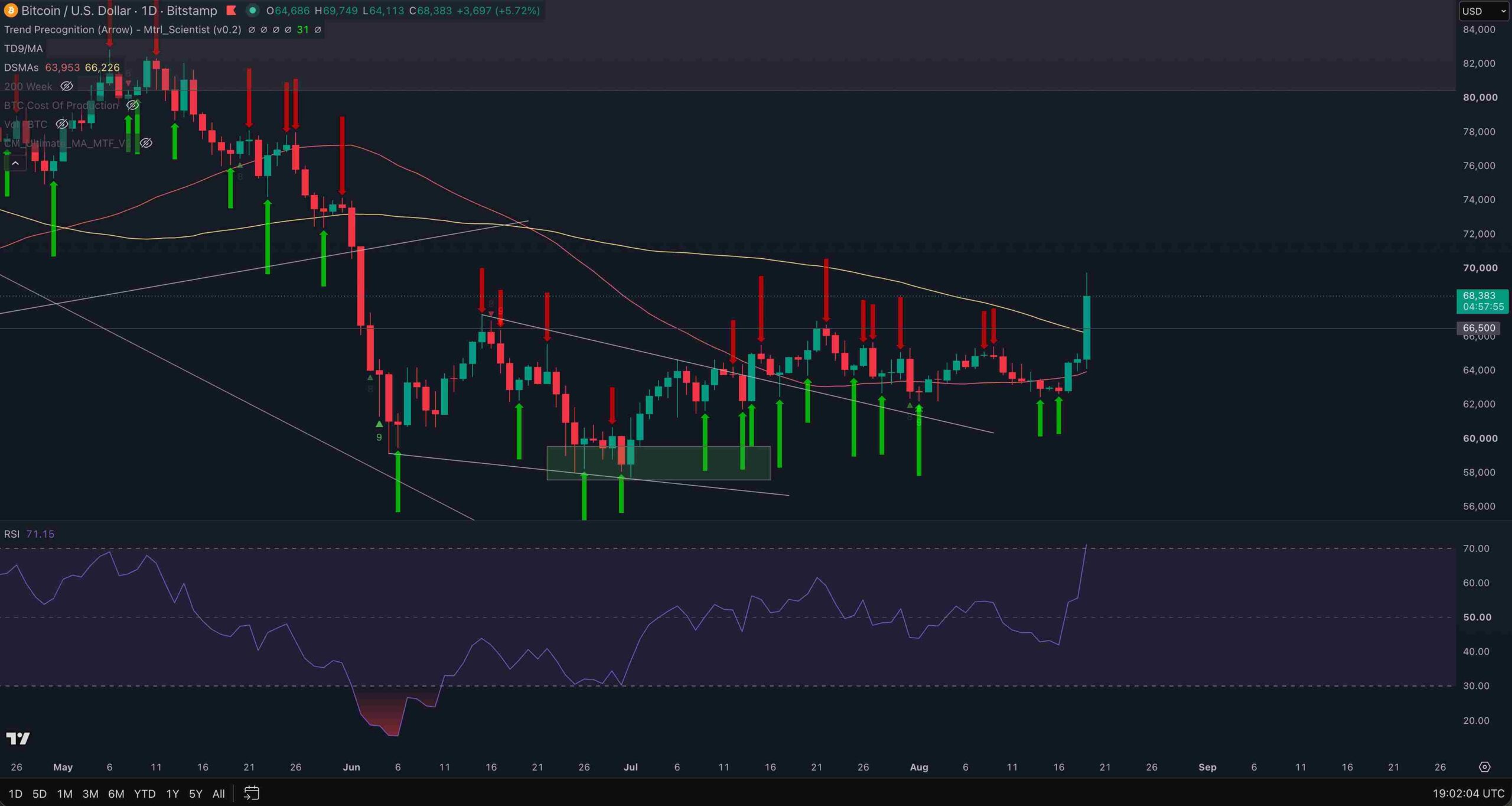Select the TD9/MA indicator legend
1512x806 pixels.
[x=24, y=48]
